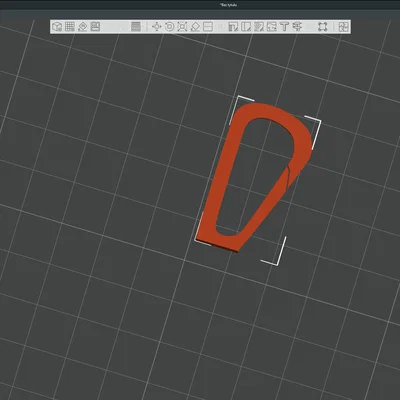This screenshot has width=400, height=400.
Task: Select the Scale tool with corner arrows
Action: tap(182, 27)
